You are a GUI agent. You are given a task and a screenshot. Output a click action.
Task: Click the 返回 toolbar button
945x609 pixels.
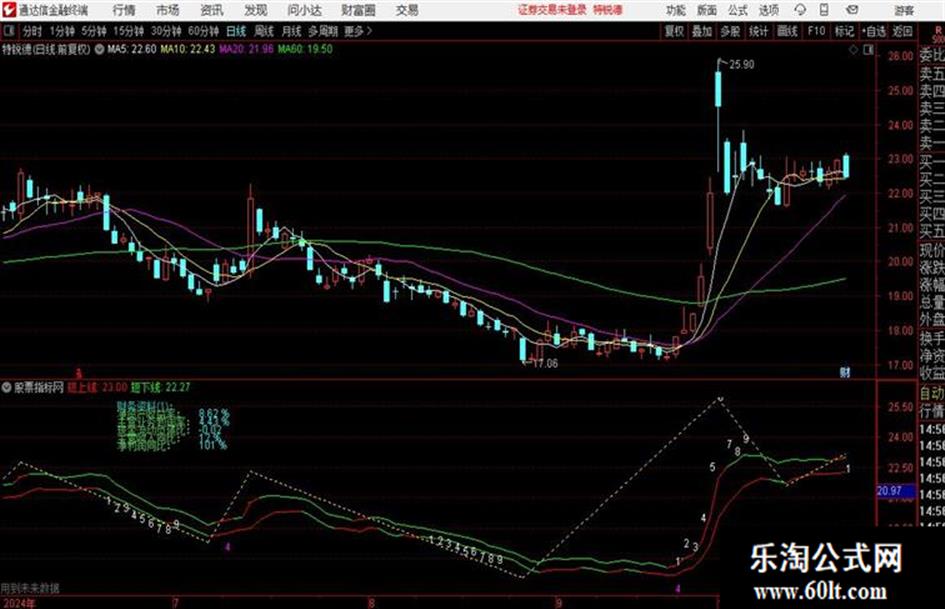(x=902, y=31)
